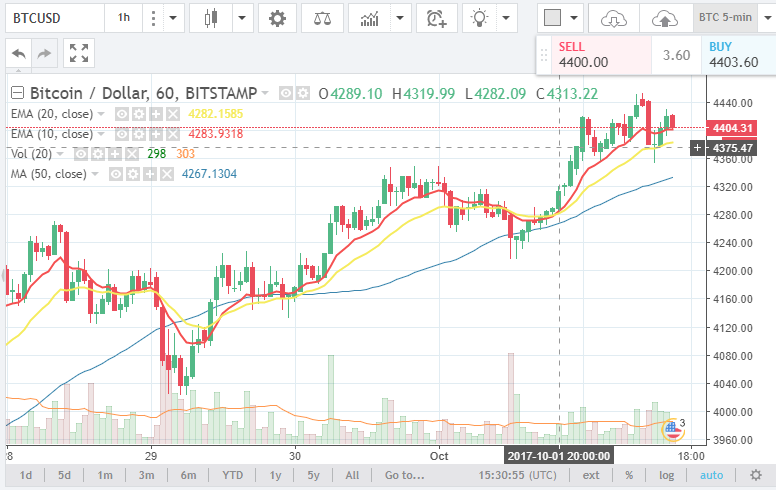776x490 pixels.
Task: Remove the MA (50, close) indicator
Action: pos(167,174)
